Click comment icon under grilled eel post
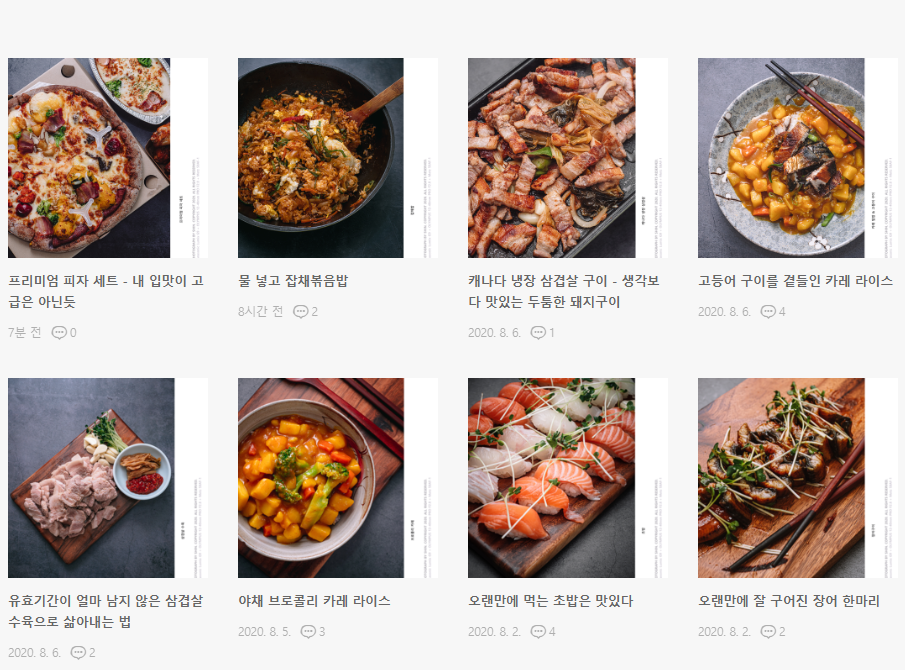 [768, 632]
